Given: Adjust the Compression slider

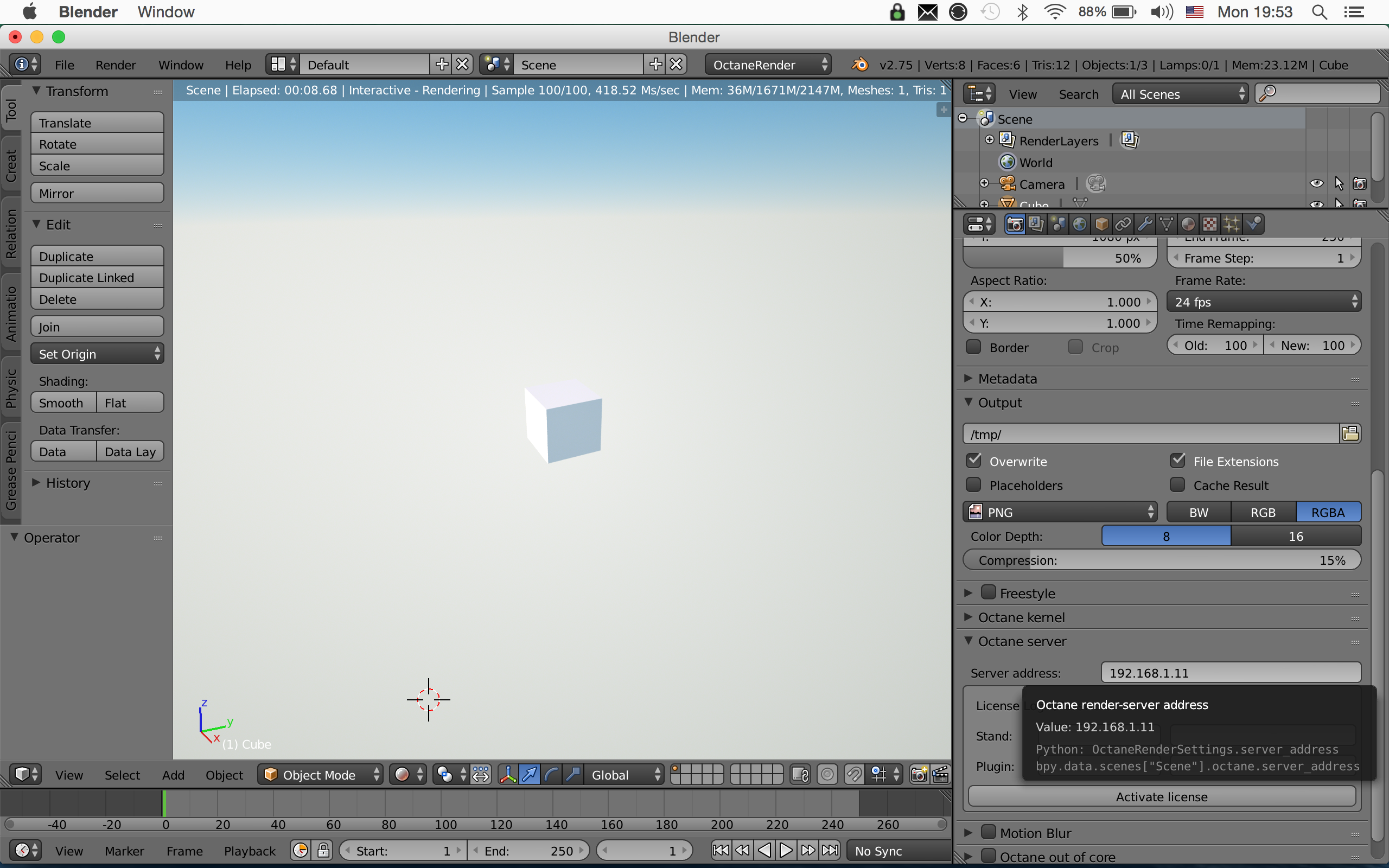Looking at the screenshot, I should 1161,560.
